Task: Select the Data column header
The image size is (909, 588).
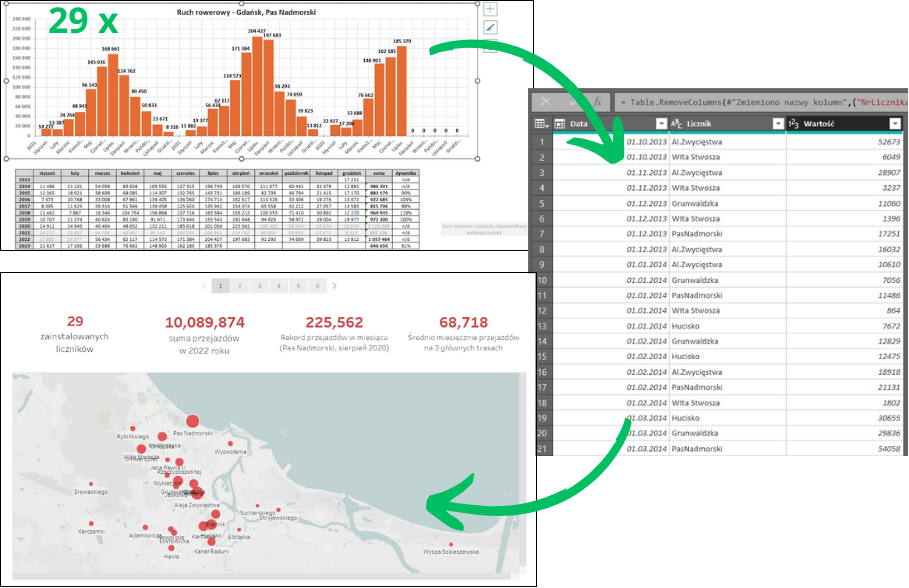Action: (x=610, y=124)
